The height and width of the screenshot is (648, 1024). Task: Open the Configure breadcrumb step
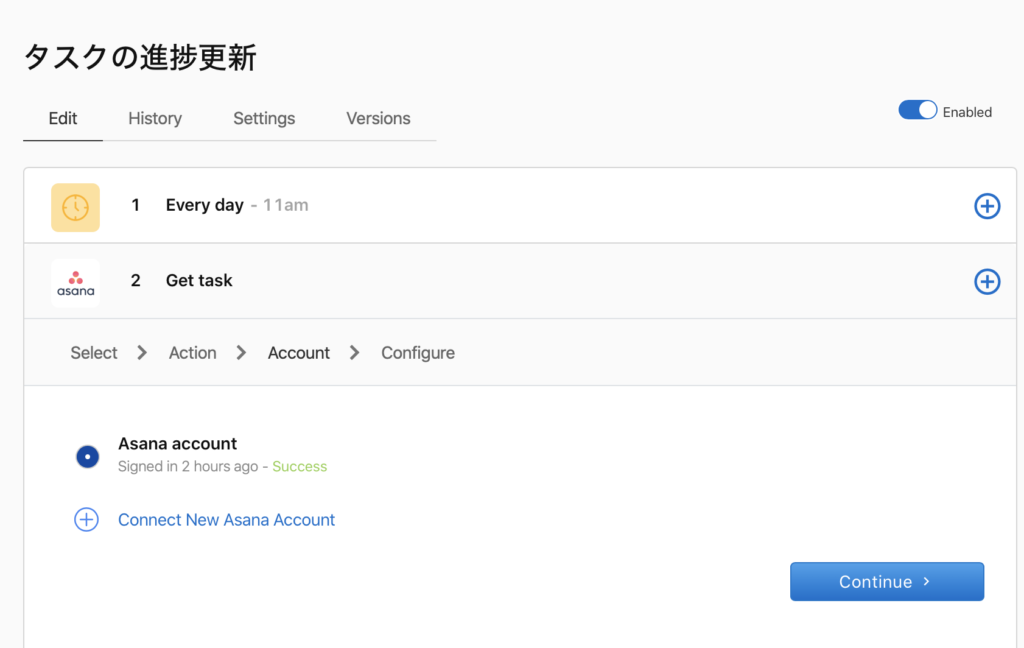(x=417, y=353)
